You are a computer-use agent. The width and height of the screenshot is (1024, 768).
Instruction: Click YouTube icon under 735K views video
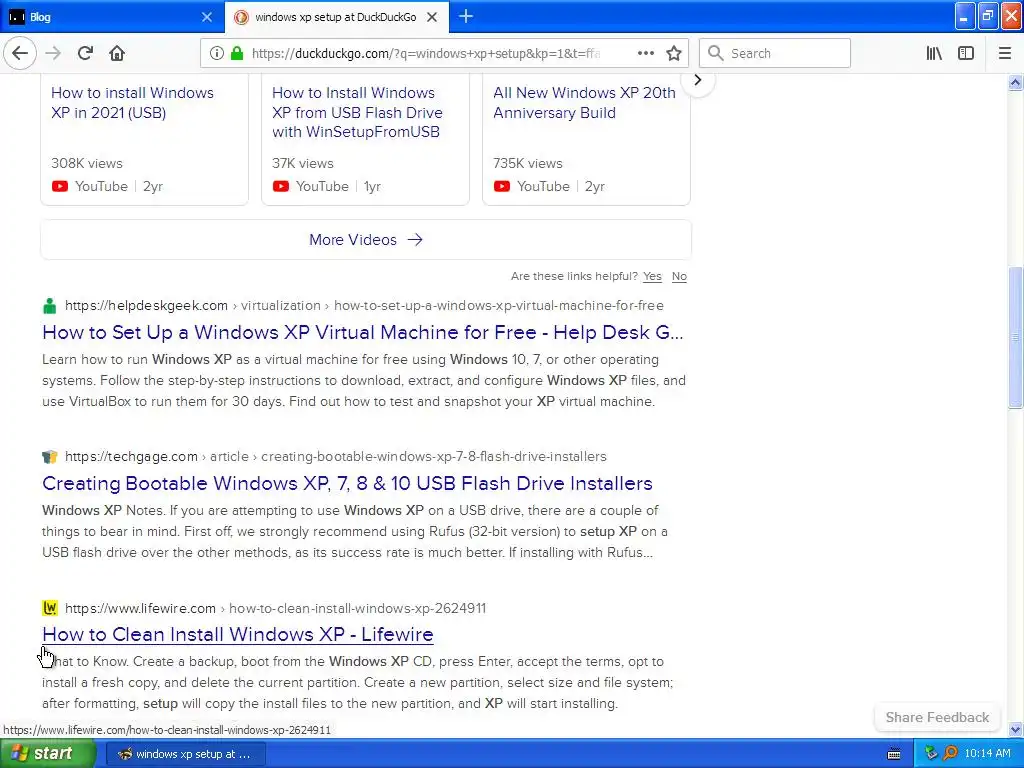[502, 187]
